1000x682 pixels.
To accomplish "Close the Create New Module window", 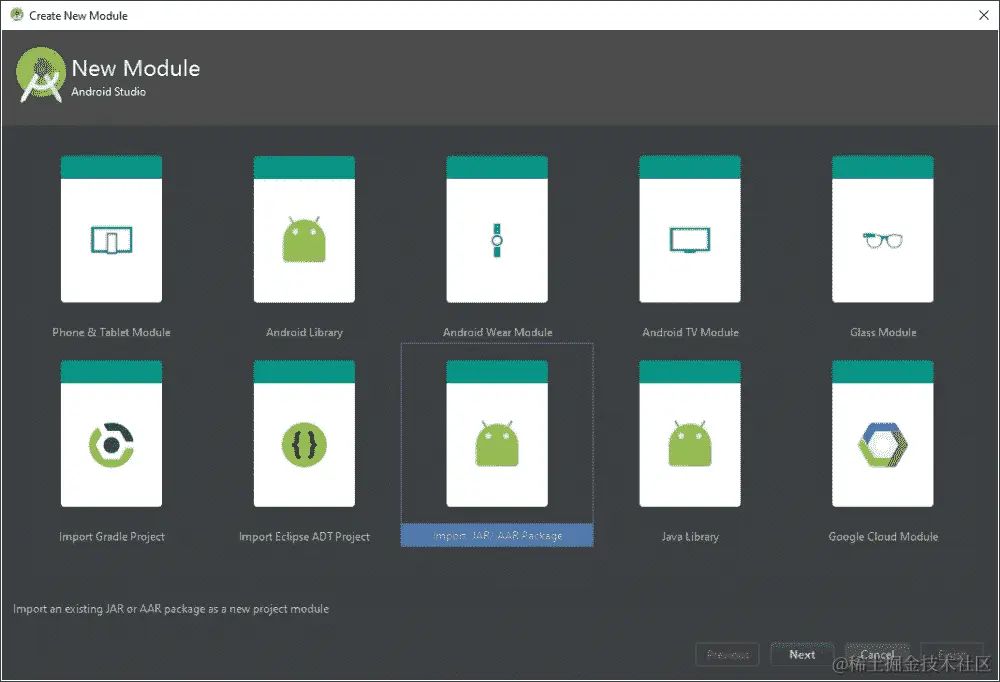I will pyautogui.click(x=983, y=15).
